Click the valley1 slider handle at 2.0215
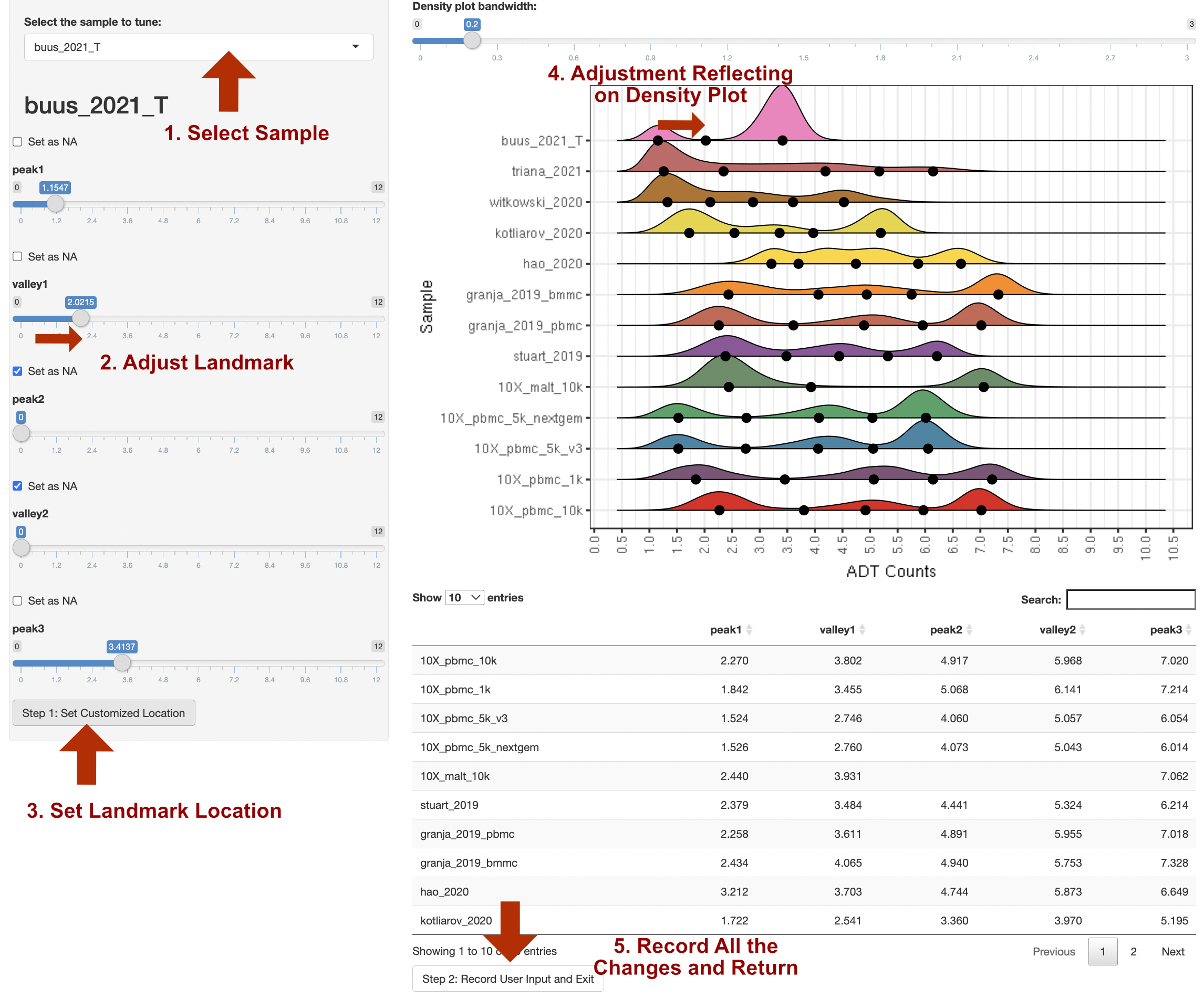 (80, 318)
